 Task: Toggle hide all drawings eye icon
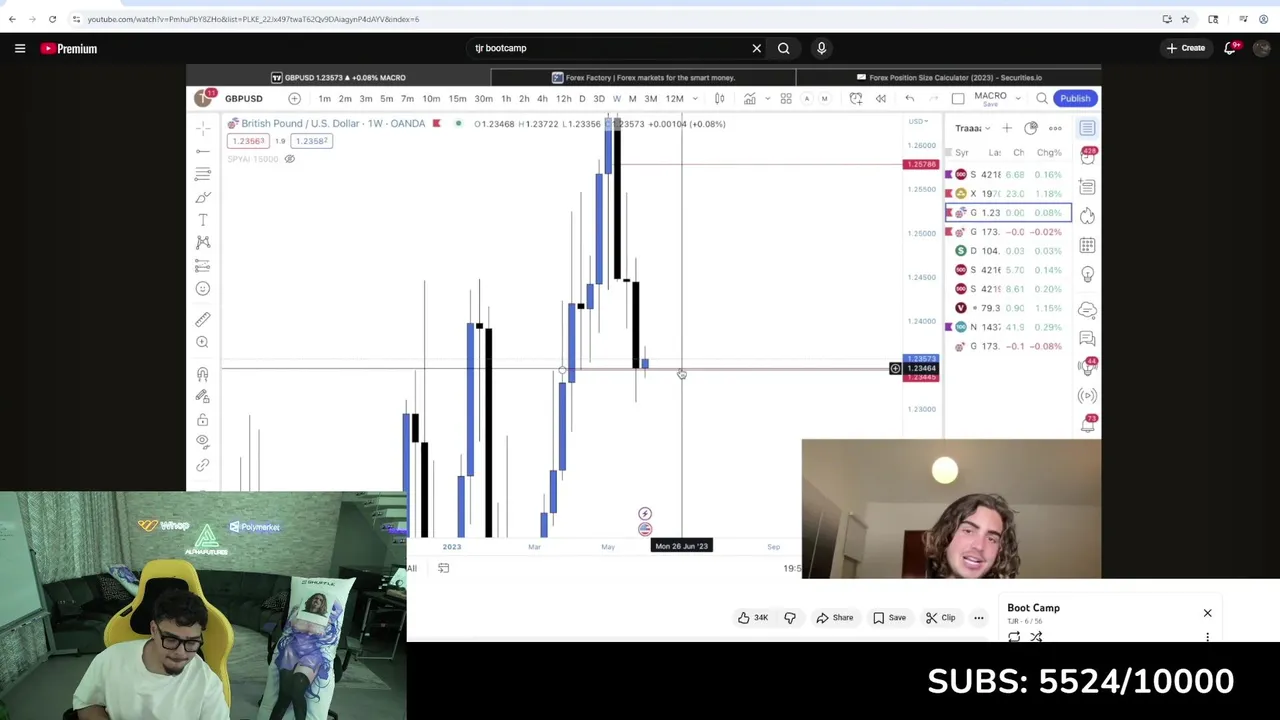203,441
